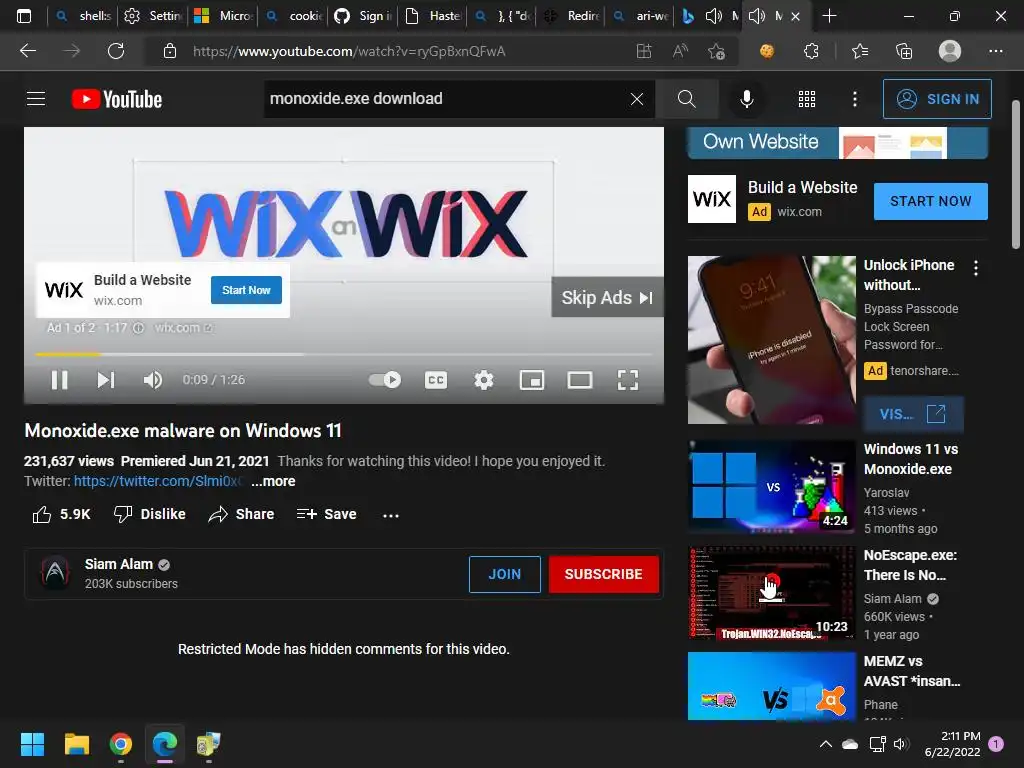Like the video
1024x768 pixels.
[x=61, y=515]
